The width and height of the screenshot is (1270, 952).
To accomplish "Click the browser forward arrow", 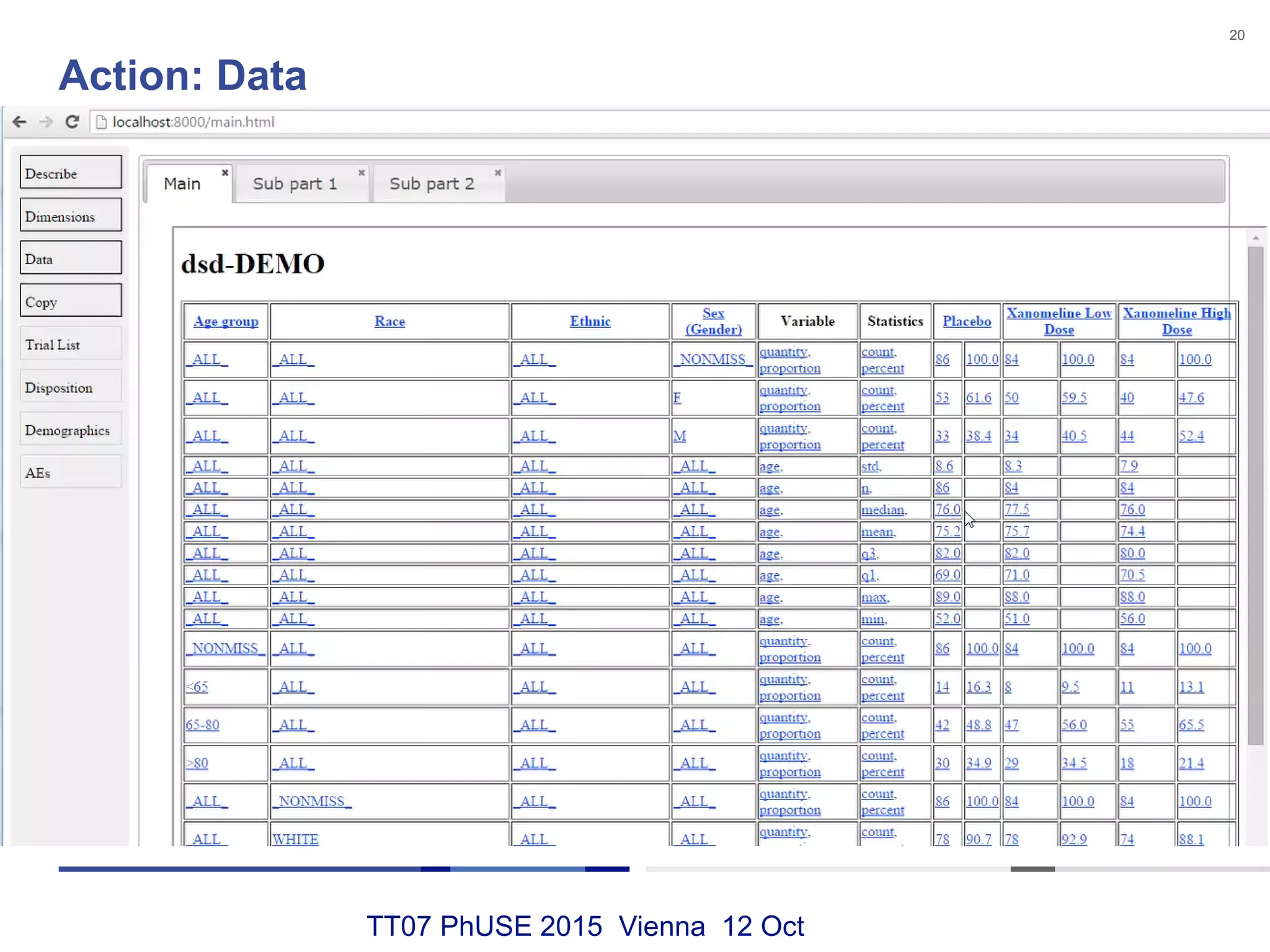I will (x=46, y=122).
